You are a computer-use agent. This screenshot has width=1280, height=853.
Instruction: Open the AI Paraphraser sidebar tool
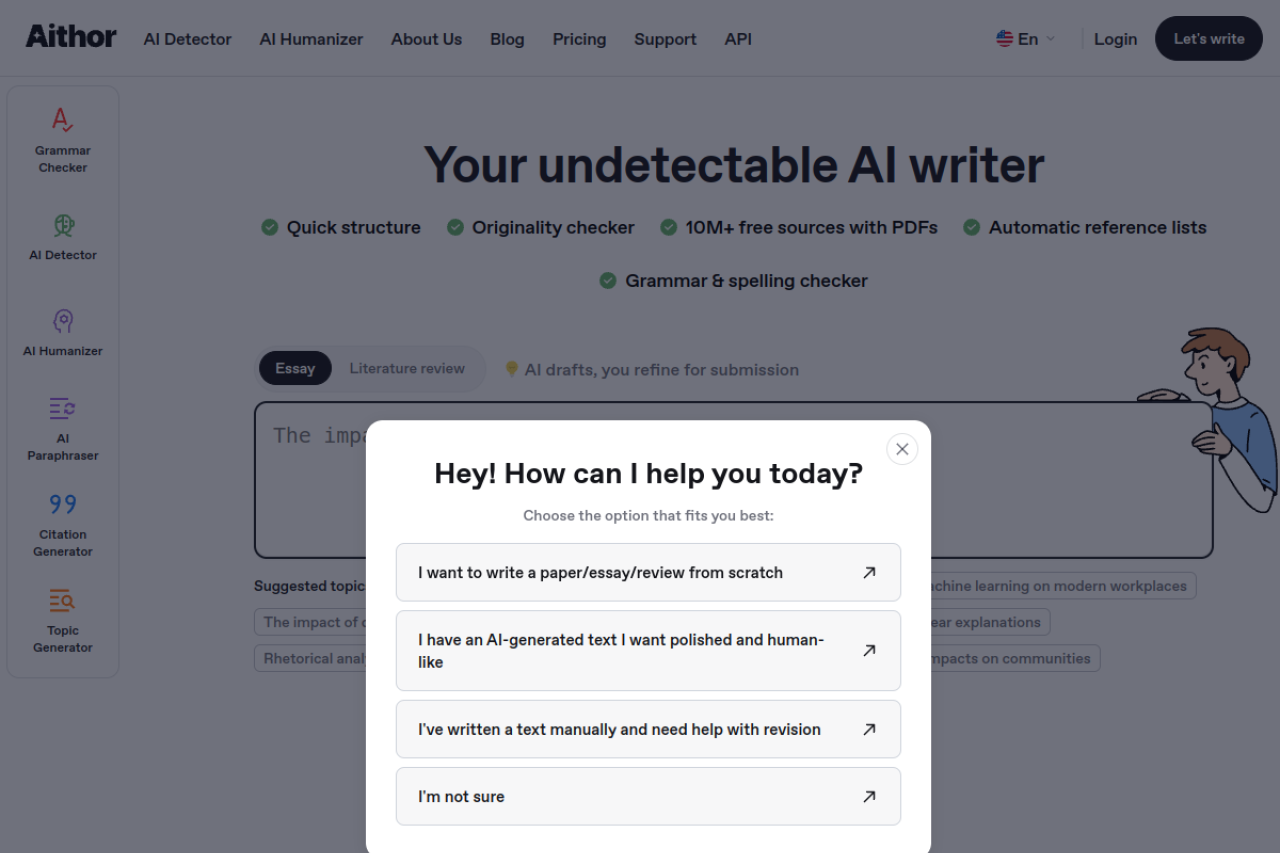click(x=63, y=428)
